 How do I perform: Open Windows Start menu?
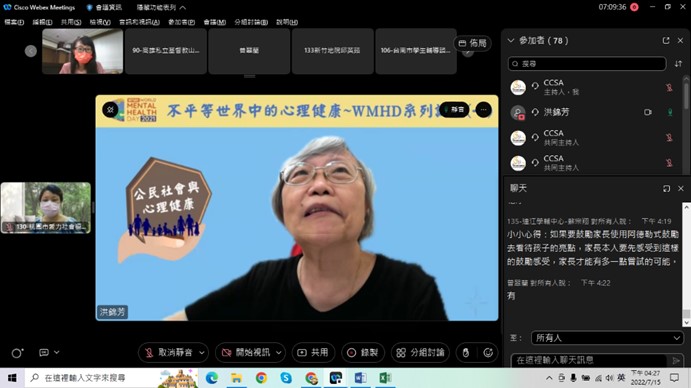(12, 378)
